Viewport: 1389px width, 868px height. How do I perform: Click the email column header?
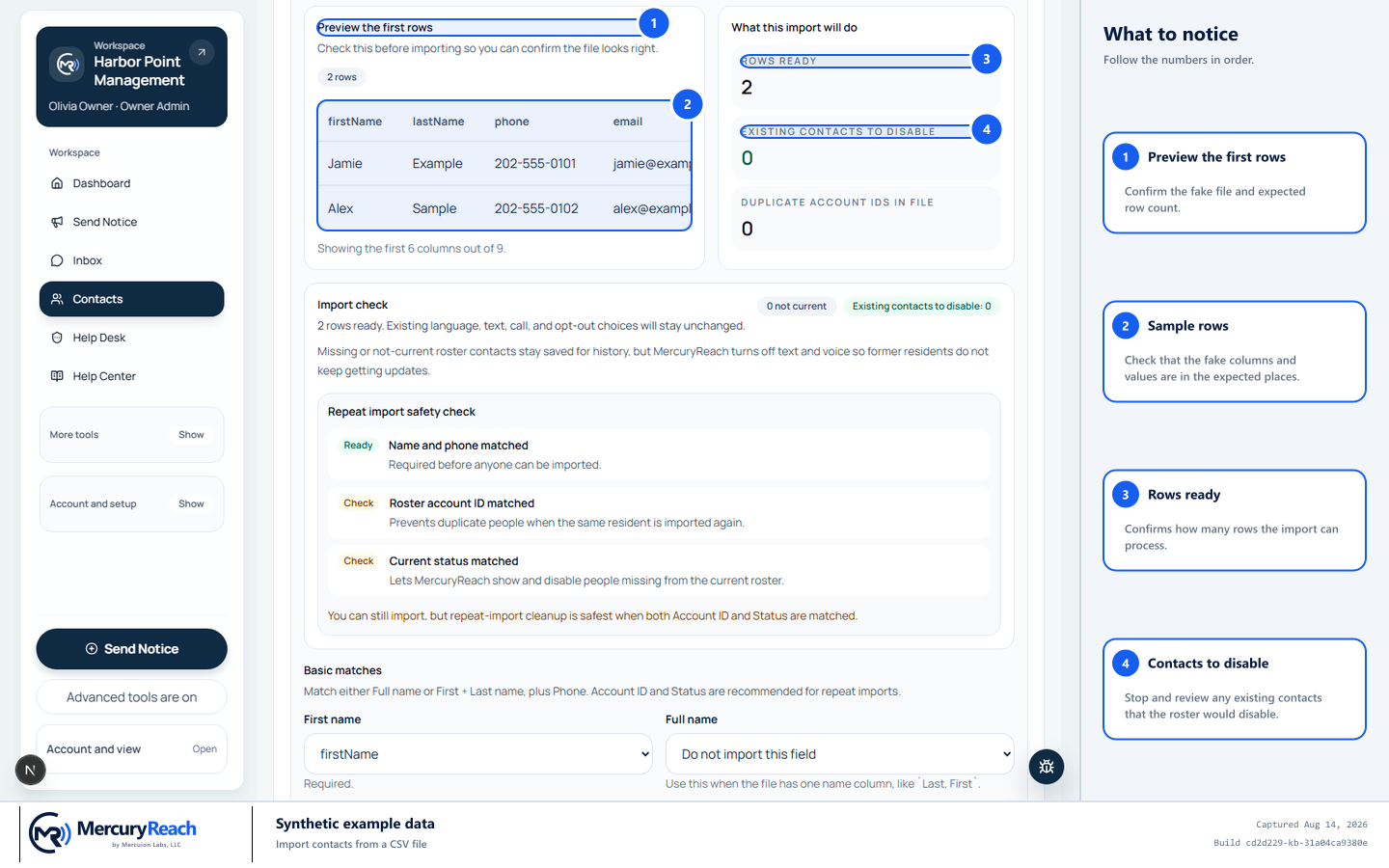coord(628,122)
